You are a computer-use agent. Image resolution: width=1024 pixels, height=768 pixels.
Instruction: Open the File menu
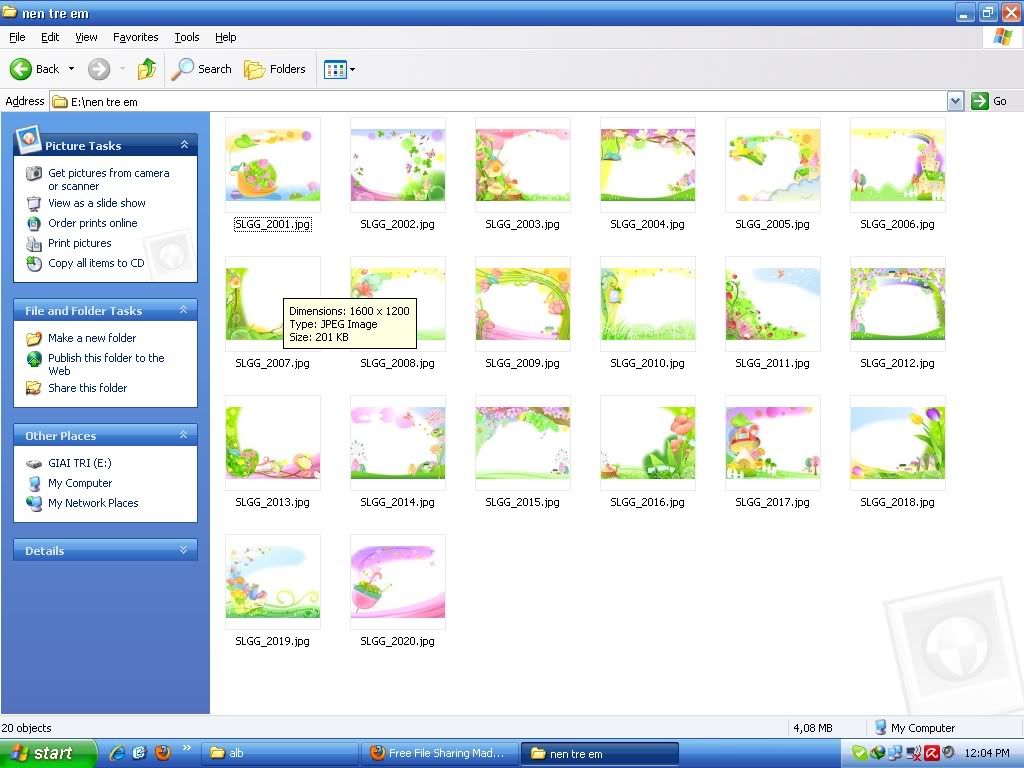coord(17,37)
